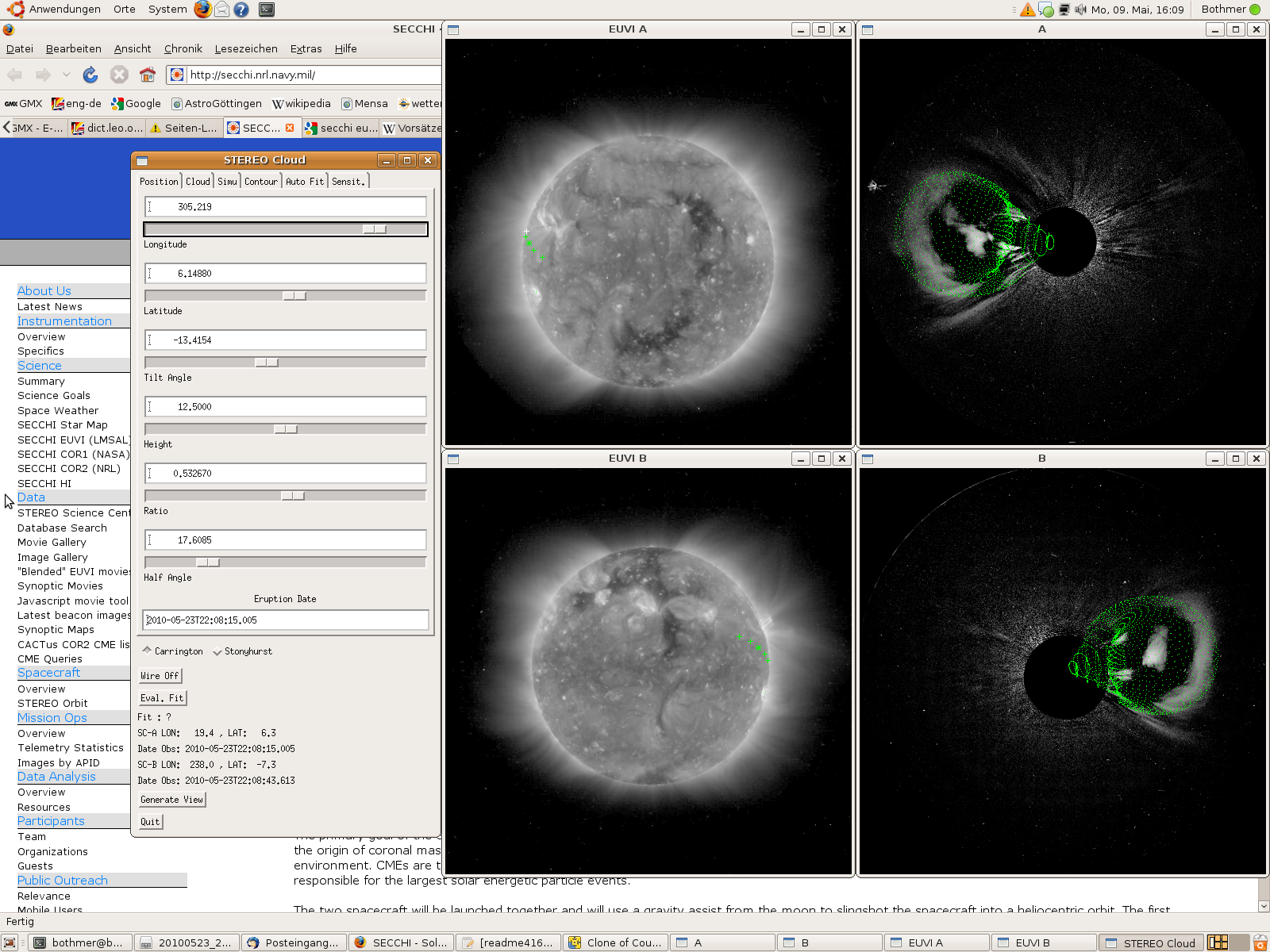Screen dimensions: 1270x952
Task: Open the network connection tray icon
Action: click(x=1064, y=10)
